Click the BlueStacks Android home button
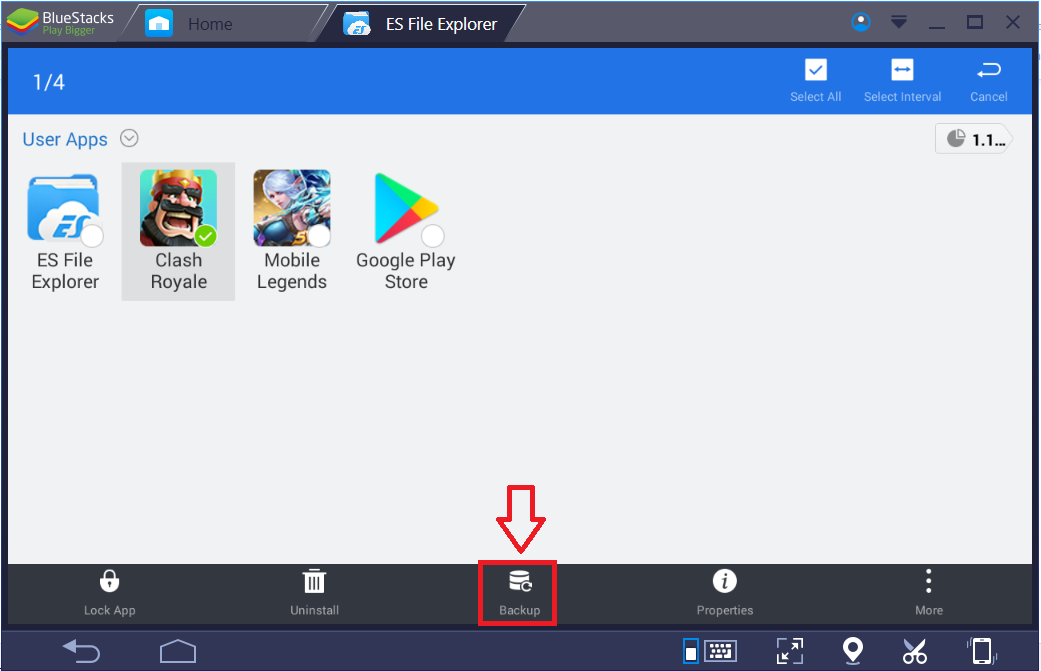This screenshot has height=671, width=1041. click(178, 651)
